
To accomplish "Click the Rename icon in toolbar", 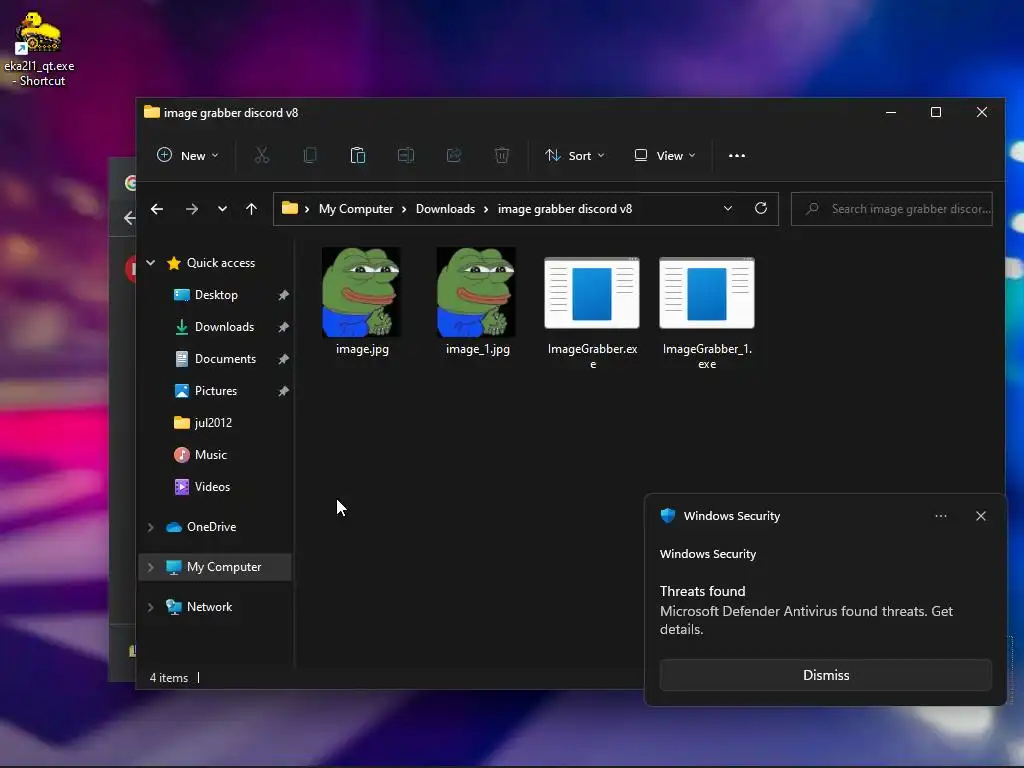I will pos(406,155).
